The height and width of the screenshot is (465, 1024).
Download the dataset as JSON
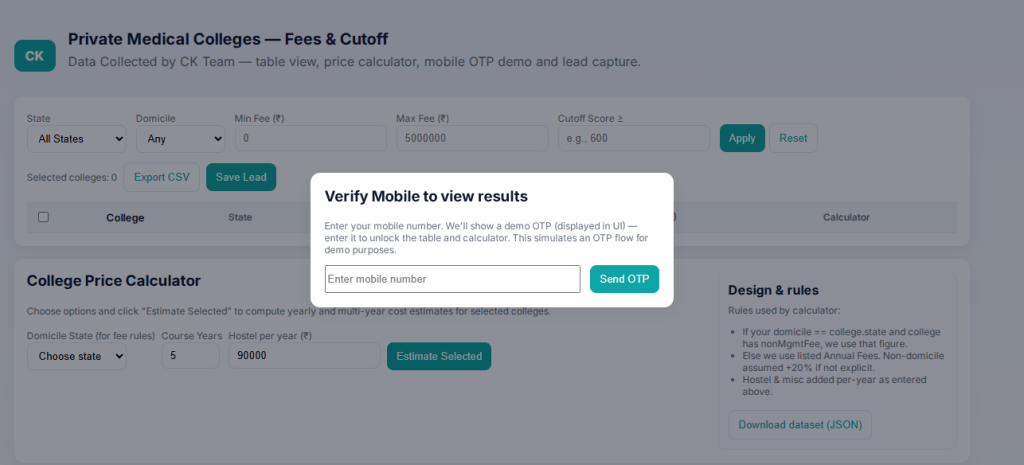[800, 425]
